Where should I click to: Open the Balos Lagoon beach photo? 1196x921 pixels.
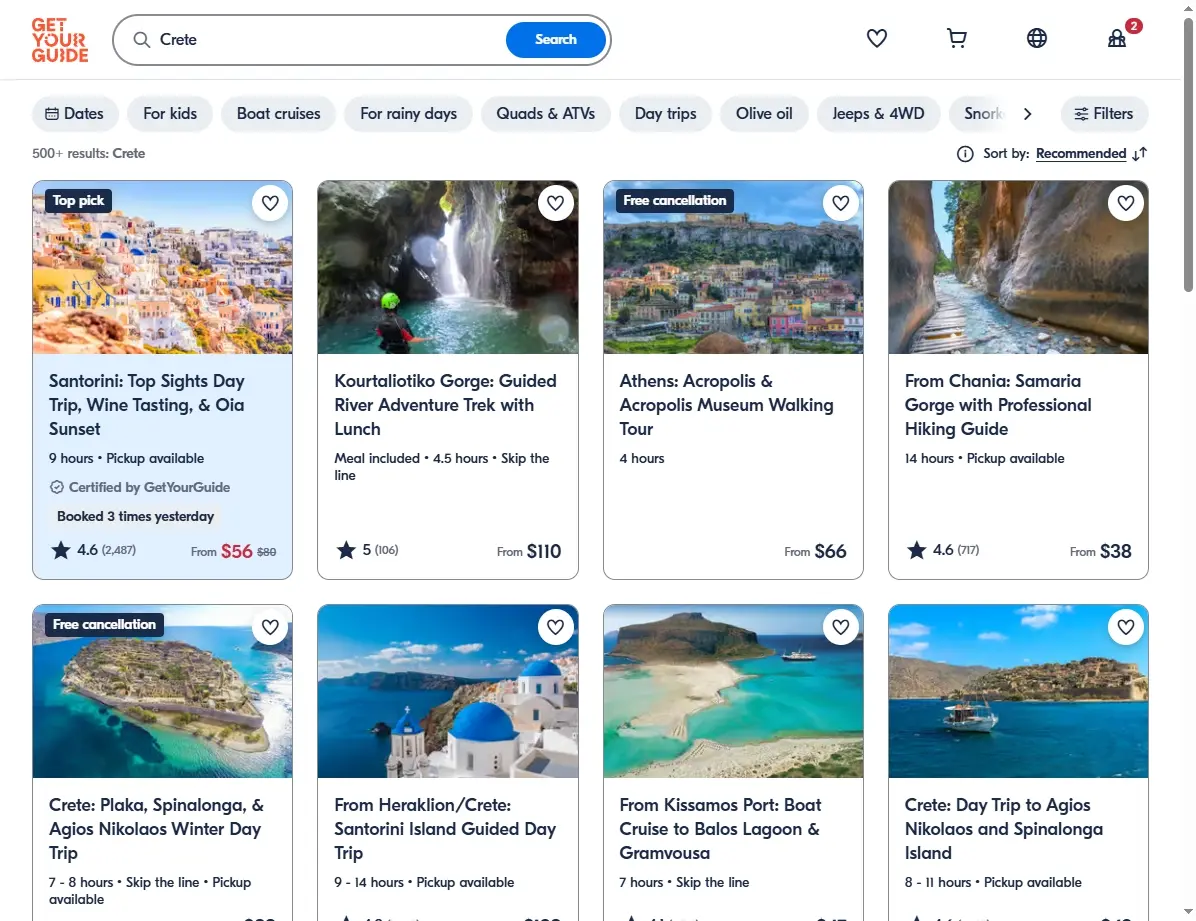[x=733, y=691]
